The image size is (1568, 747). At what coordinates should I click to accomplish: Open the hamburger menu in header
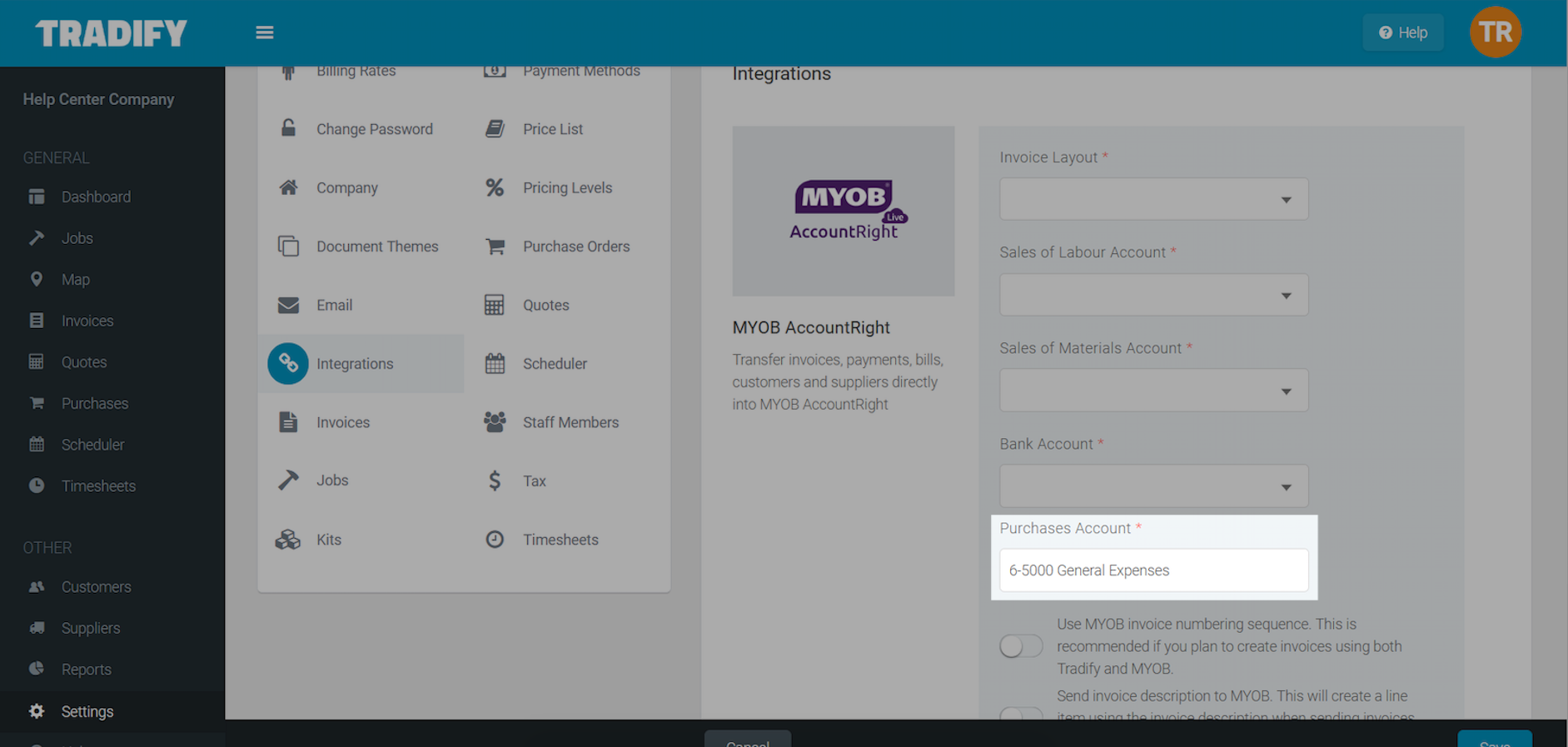265,32
